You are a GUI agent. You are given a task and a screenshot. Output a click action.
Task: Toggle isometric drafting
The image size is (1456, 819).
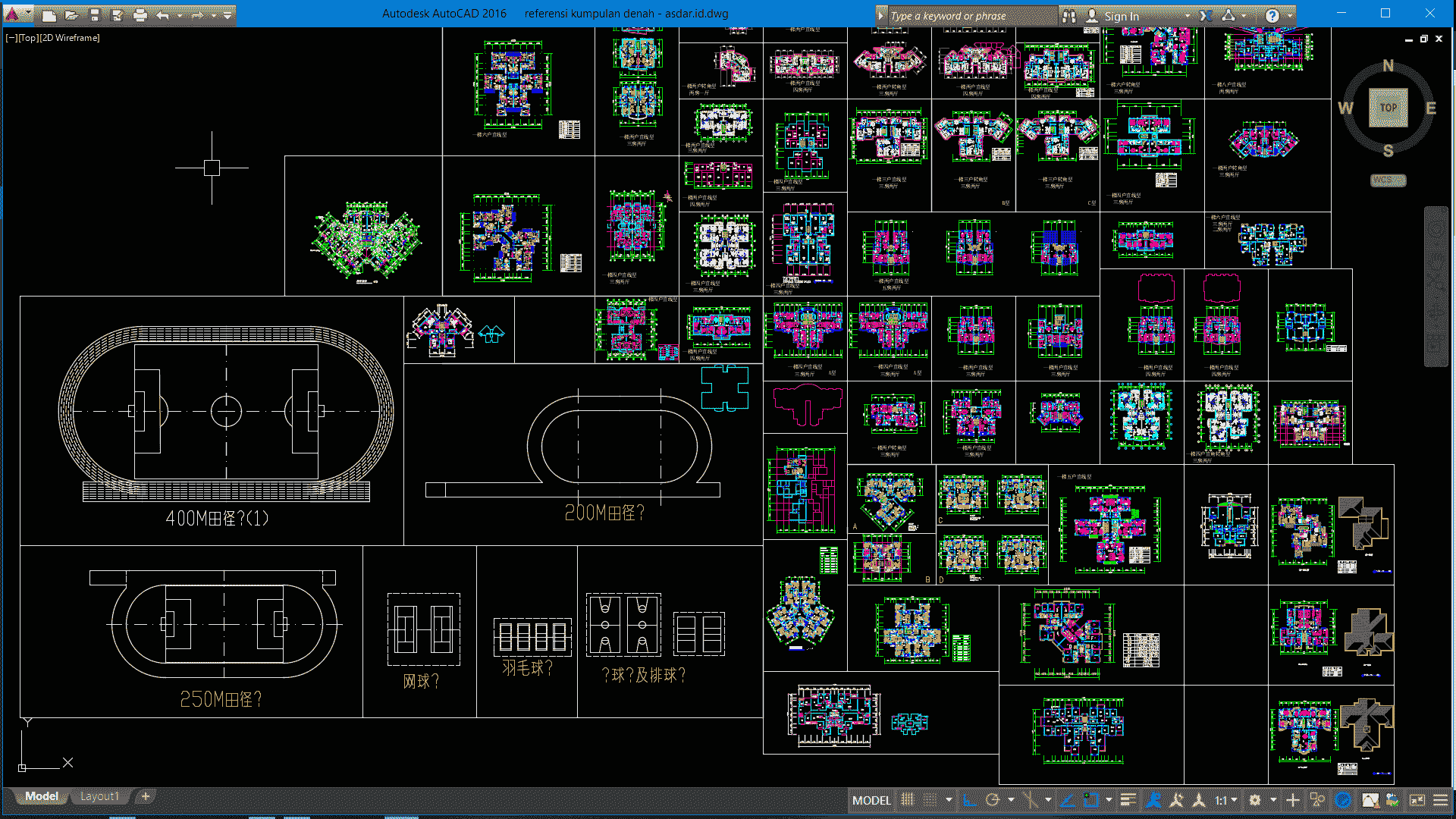[1030, 800]
